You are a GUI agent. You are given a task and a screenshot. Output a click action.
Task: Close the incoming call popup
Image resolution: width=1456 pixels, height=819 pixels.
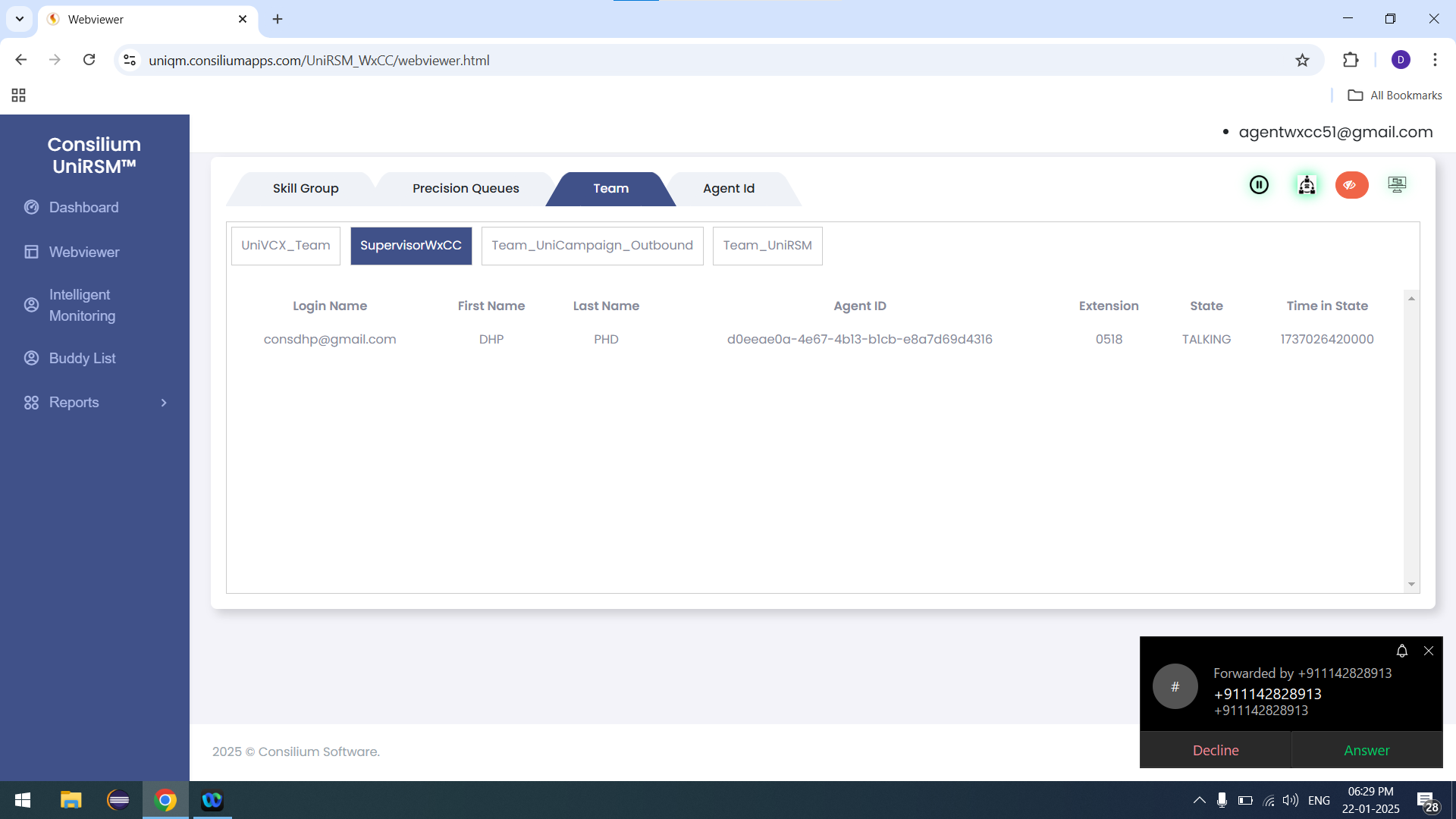(1429, 651)
